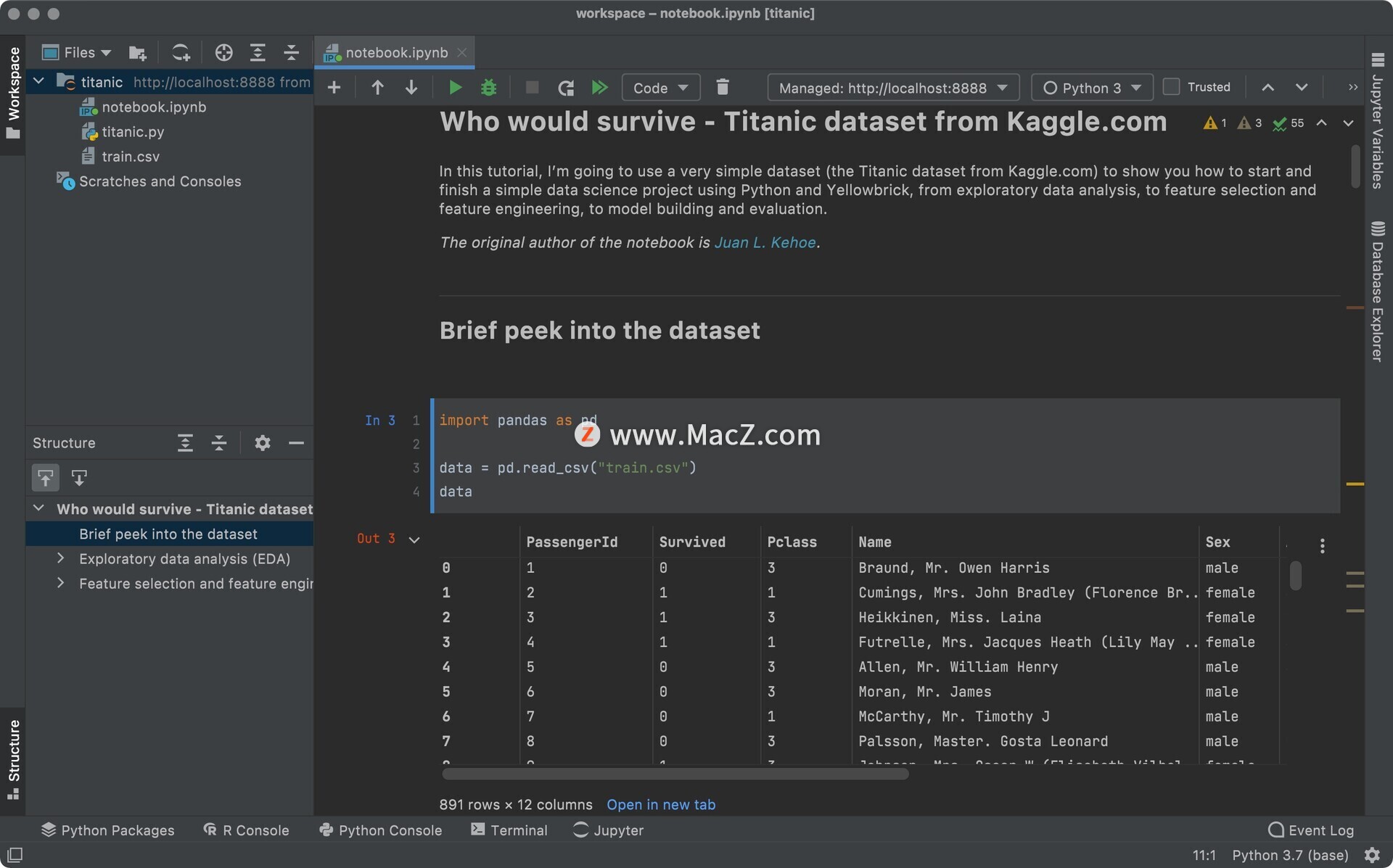Toggle tool window bars icon bottom-left

coord(15,855)
